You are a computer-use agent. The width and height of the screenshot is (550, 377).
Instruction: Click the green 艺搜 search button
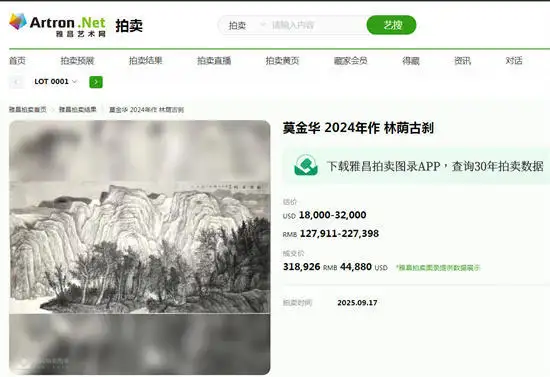click(391, 25)
